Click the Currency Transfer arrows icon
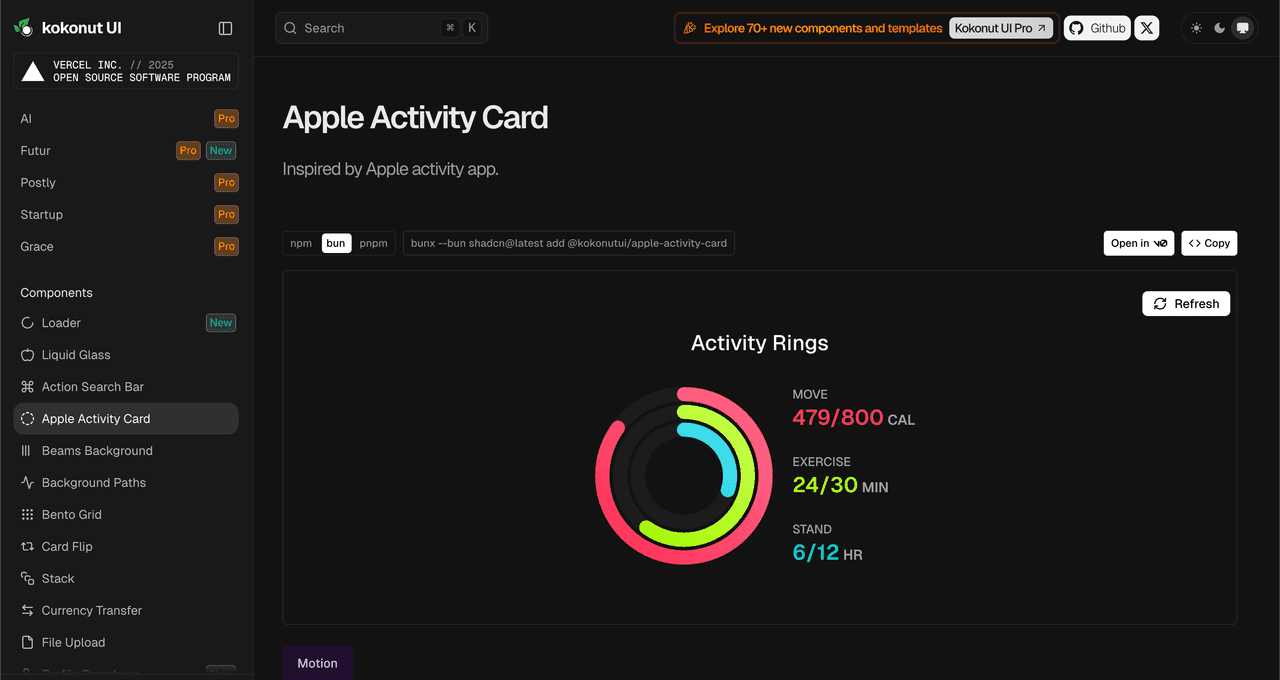This screenshot has width=1280, height=680. 27,611
